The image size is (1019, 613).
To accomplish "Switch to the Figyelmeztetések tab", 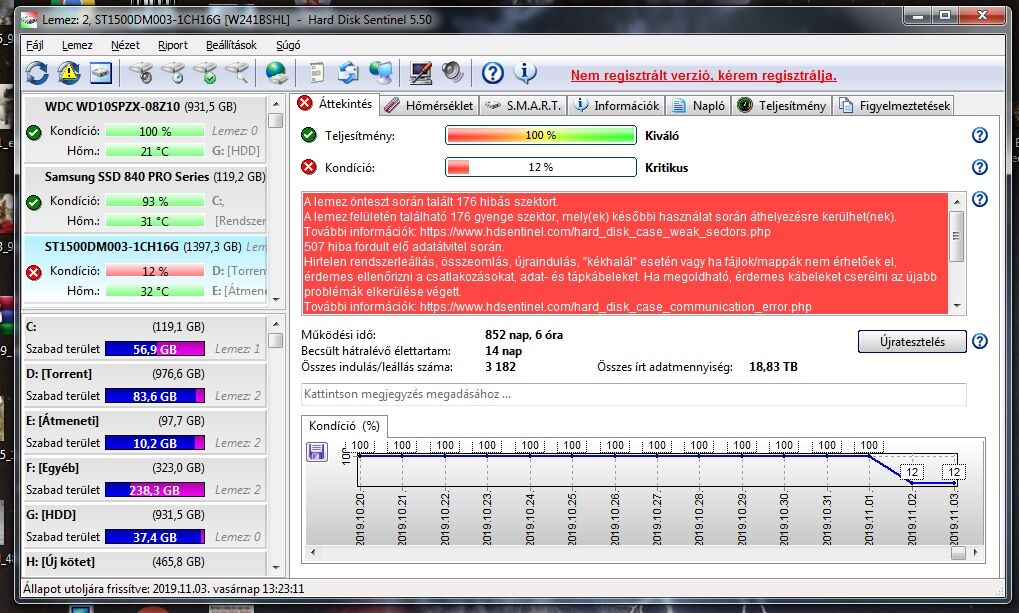I will coord(894,105).
